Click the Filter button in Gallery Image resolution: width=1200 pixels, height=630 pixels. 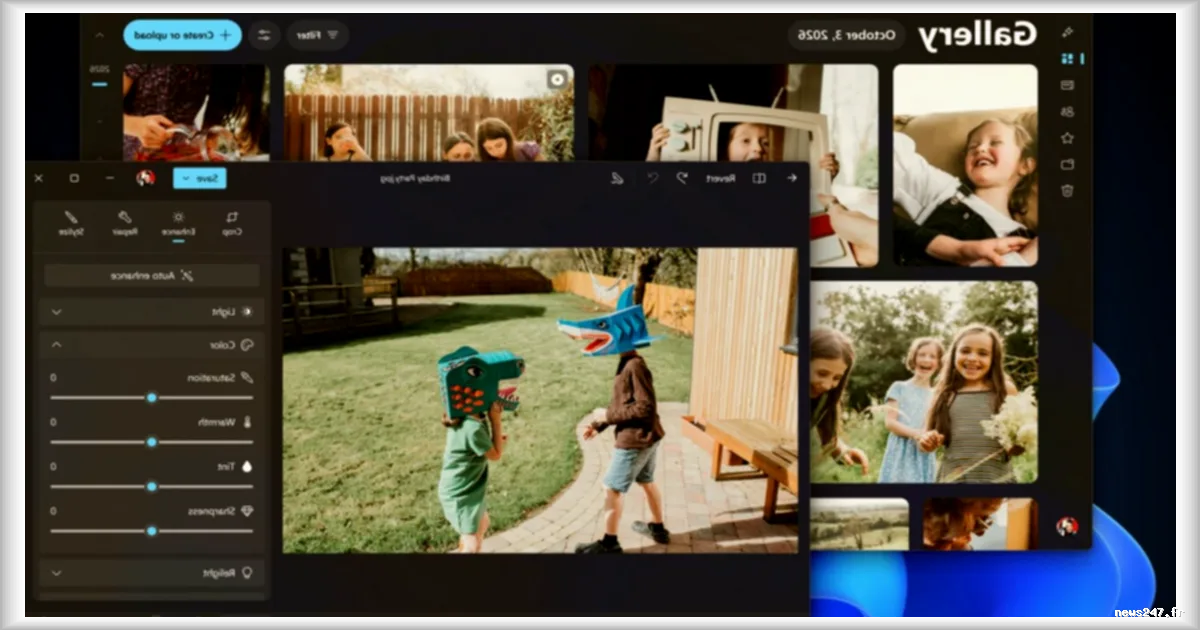319,35
